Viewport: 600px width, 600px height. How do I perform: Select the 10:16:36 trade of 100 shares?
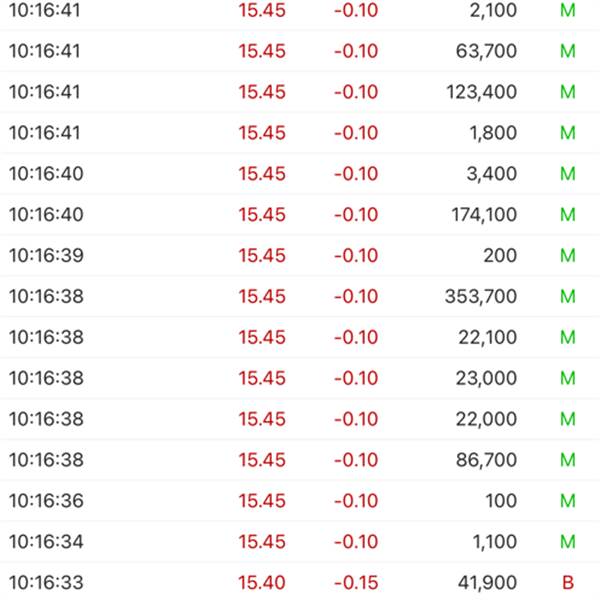tap(300, 501)
